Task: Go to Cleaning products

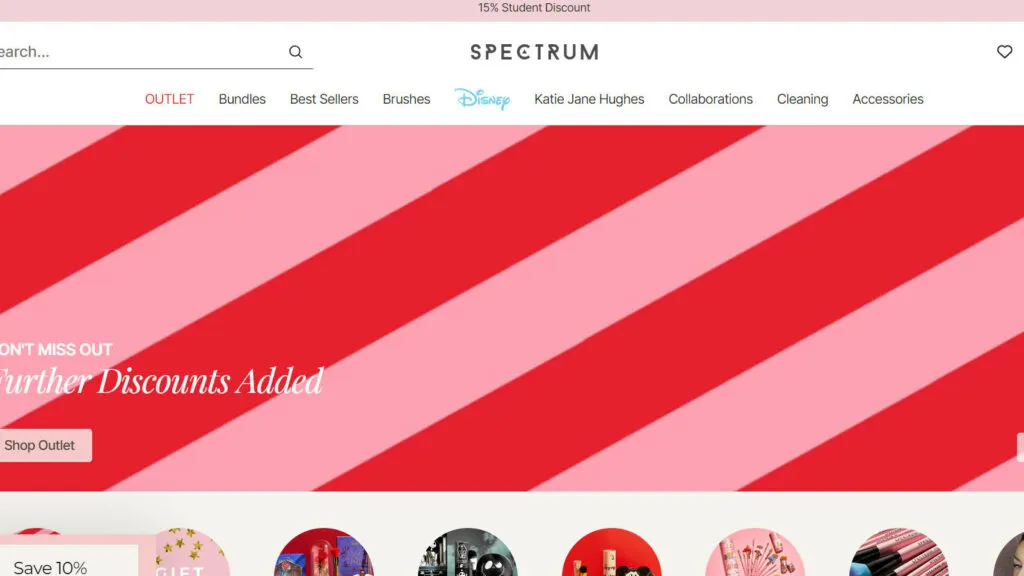Action: click(803, 99)
